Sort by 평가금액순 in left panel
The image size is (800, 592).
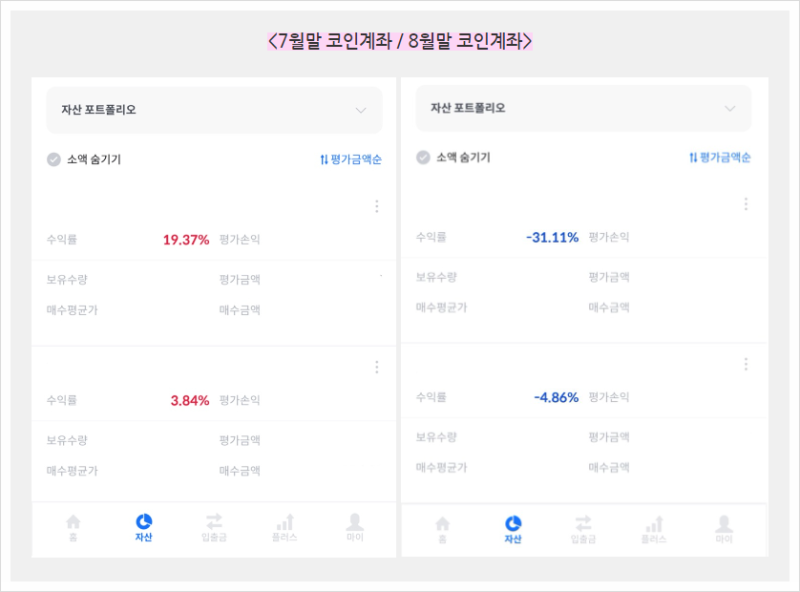(351, 159)
